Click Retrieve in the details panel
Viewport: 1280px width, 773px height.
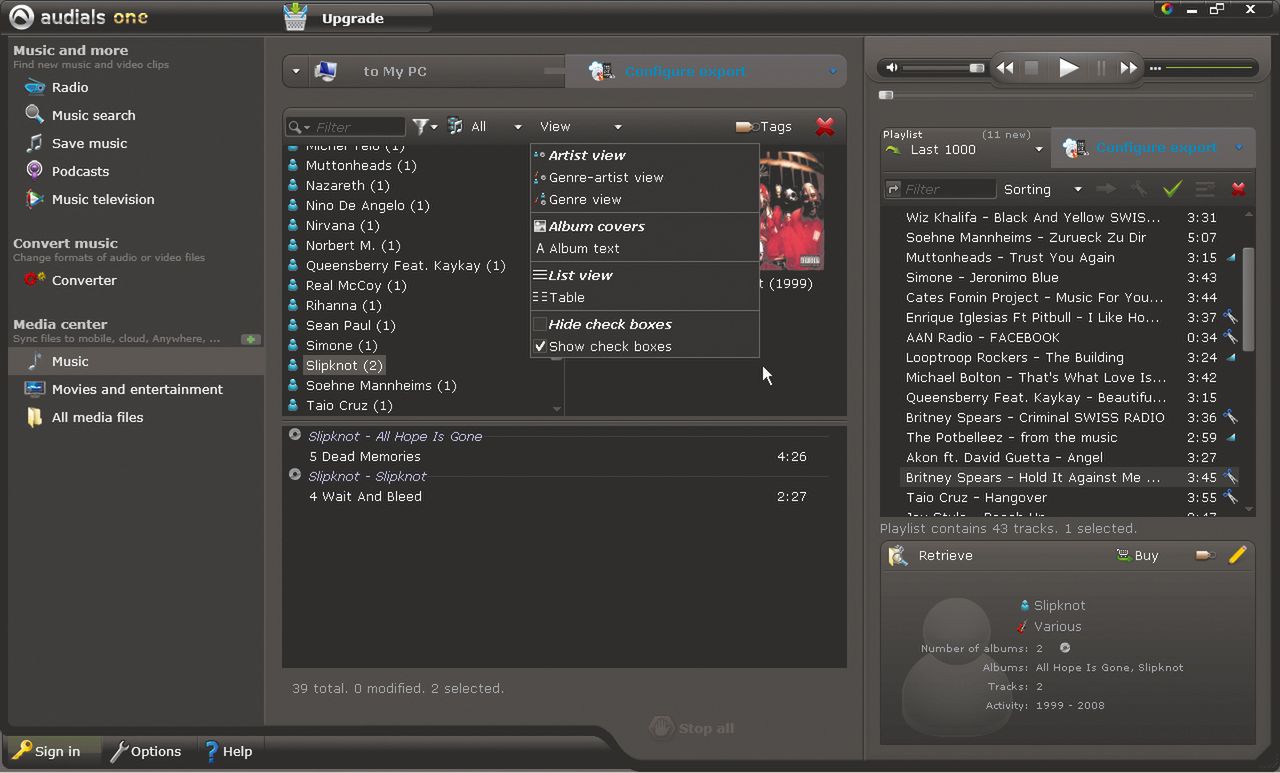pyautogui.click(x=931, y=555)
